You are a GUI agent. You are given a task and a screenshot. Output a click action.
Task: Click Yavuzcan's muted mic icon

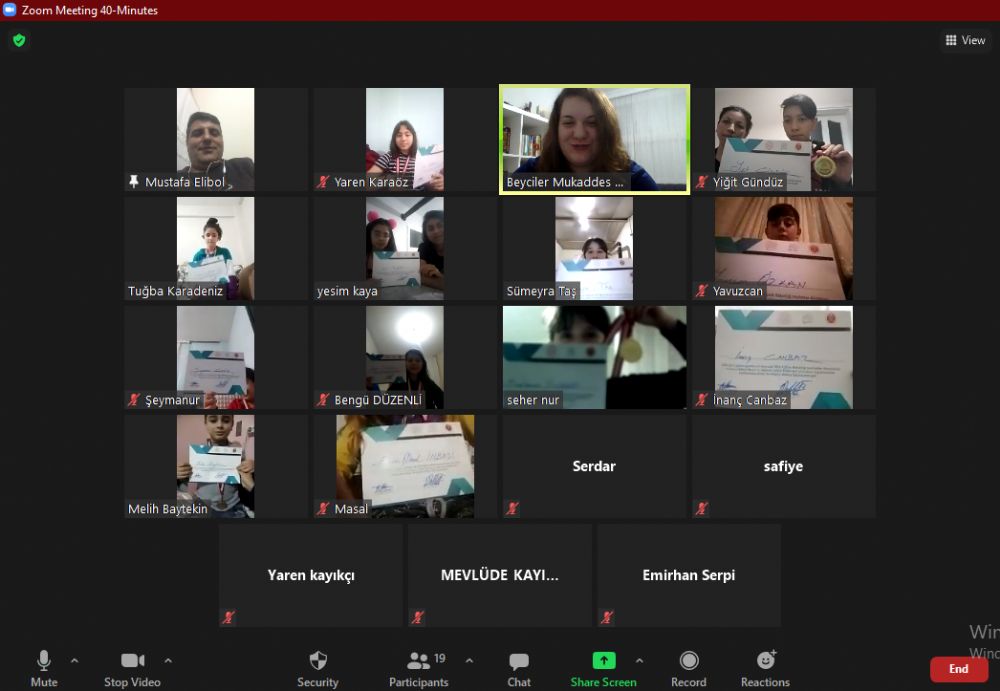[702, 291]
